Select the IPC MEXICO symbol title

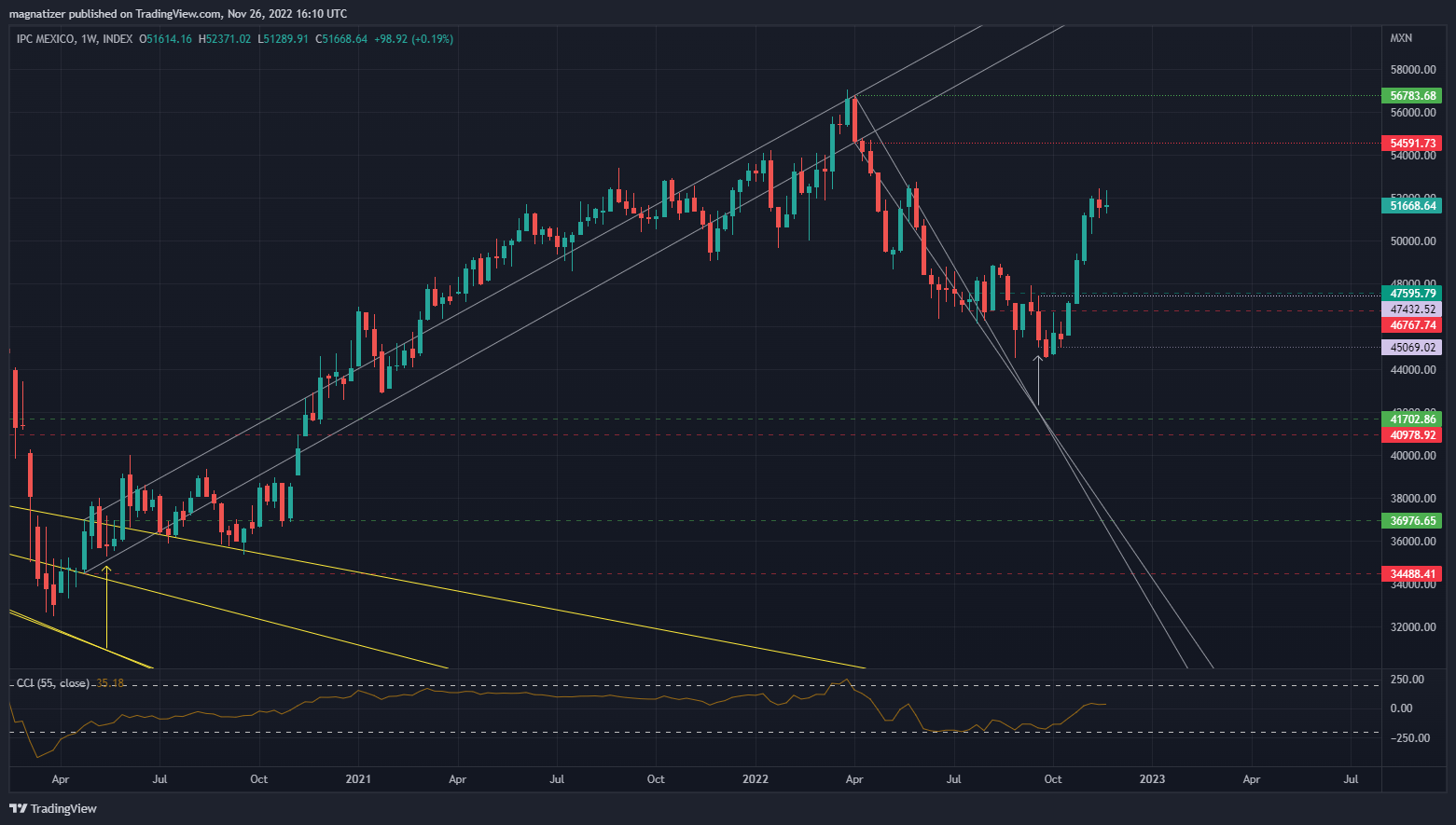point(46,39)
